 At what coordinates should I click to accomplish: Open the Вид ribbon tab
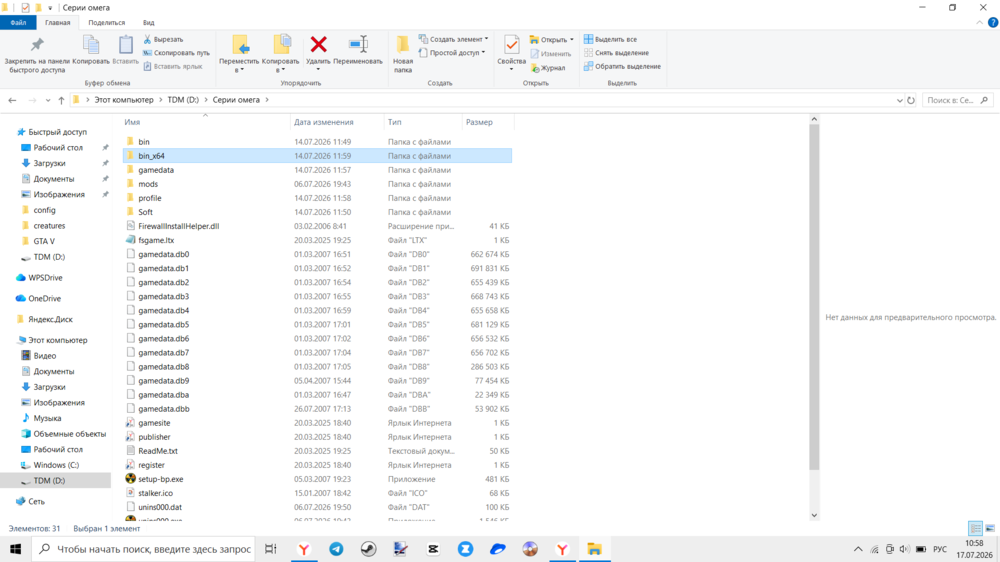click(x=149, y=22)
